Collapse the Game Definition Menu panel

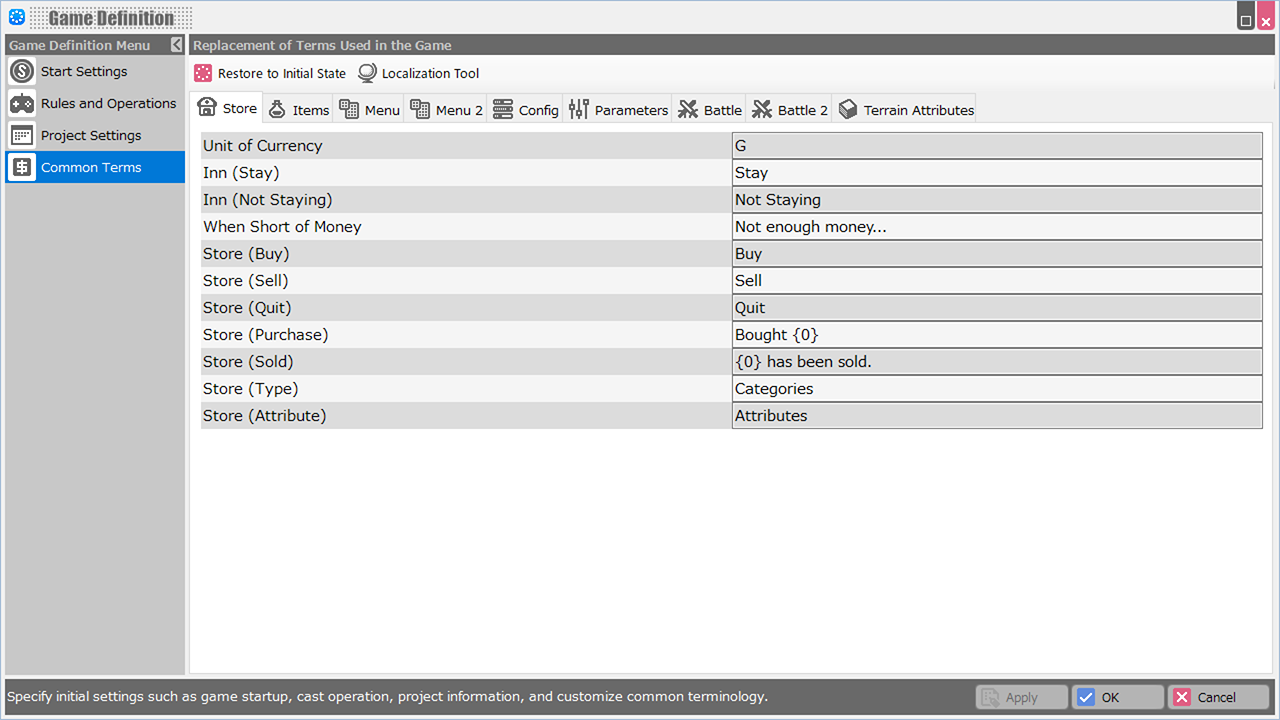[177, 45]
